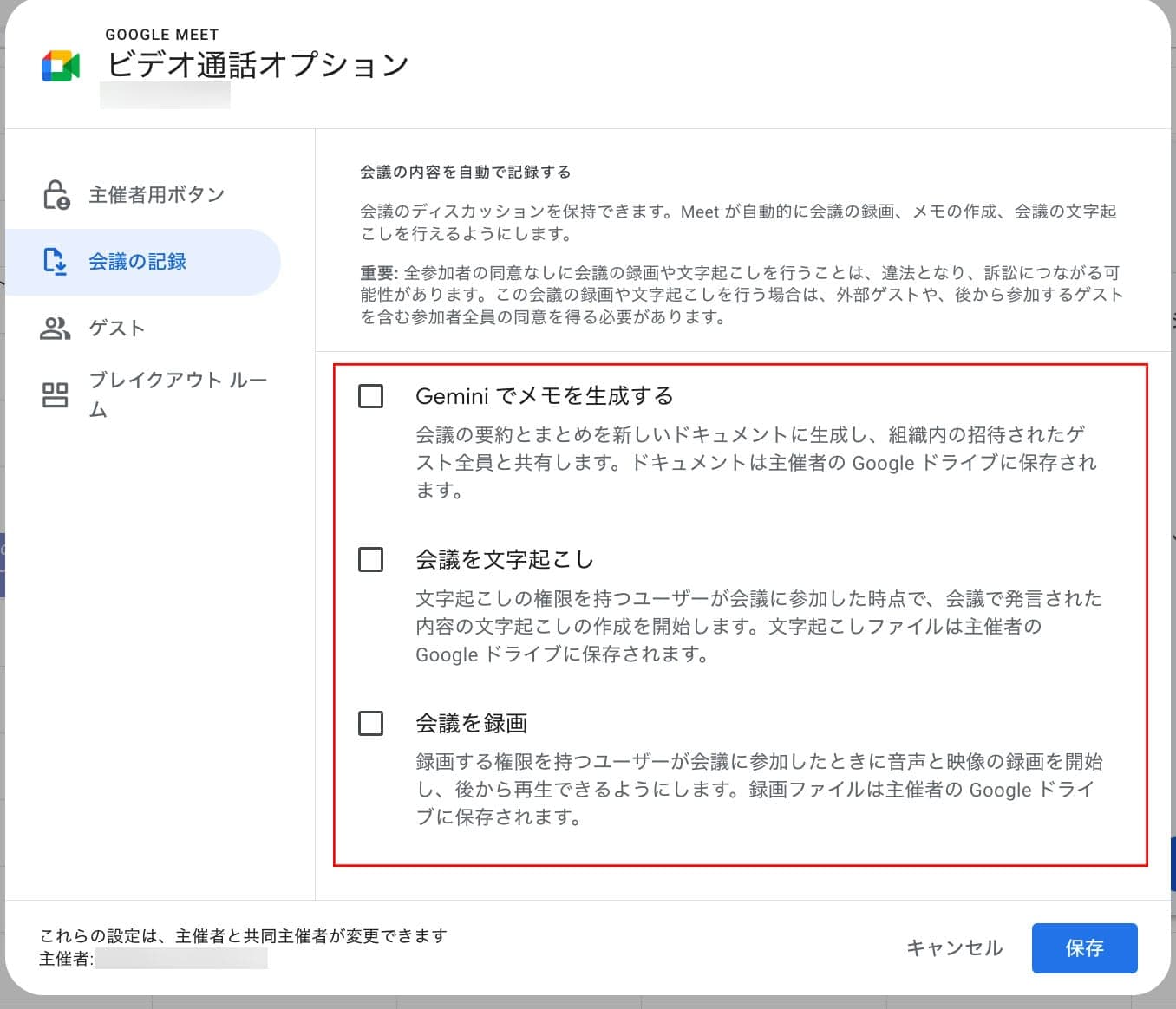1176x1009 pixels.
Task: Click the 主催者: label in footer
Action: (x=67, y=959)
